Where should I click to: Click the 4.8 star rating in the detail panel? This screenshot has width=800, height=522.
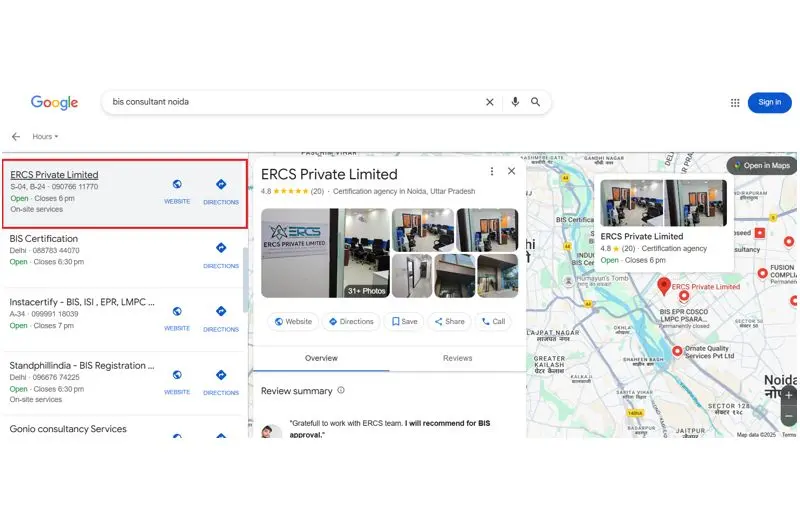[292, 191]
